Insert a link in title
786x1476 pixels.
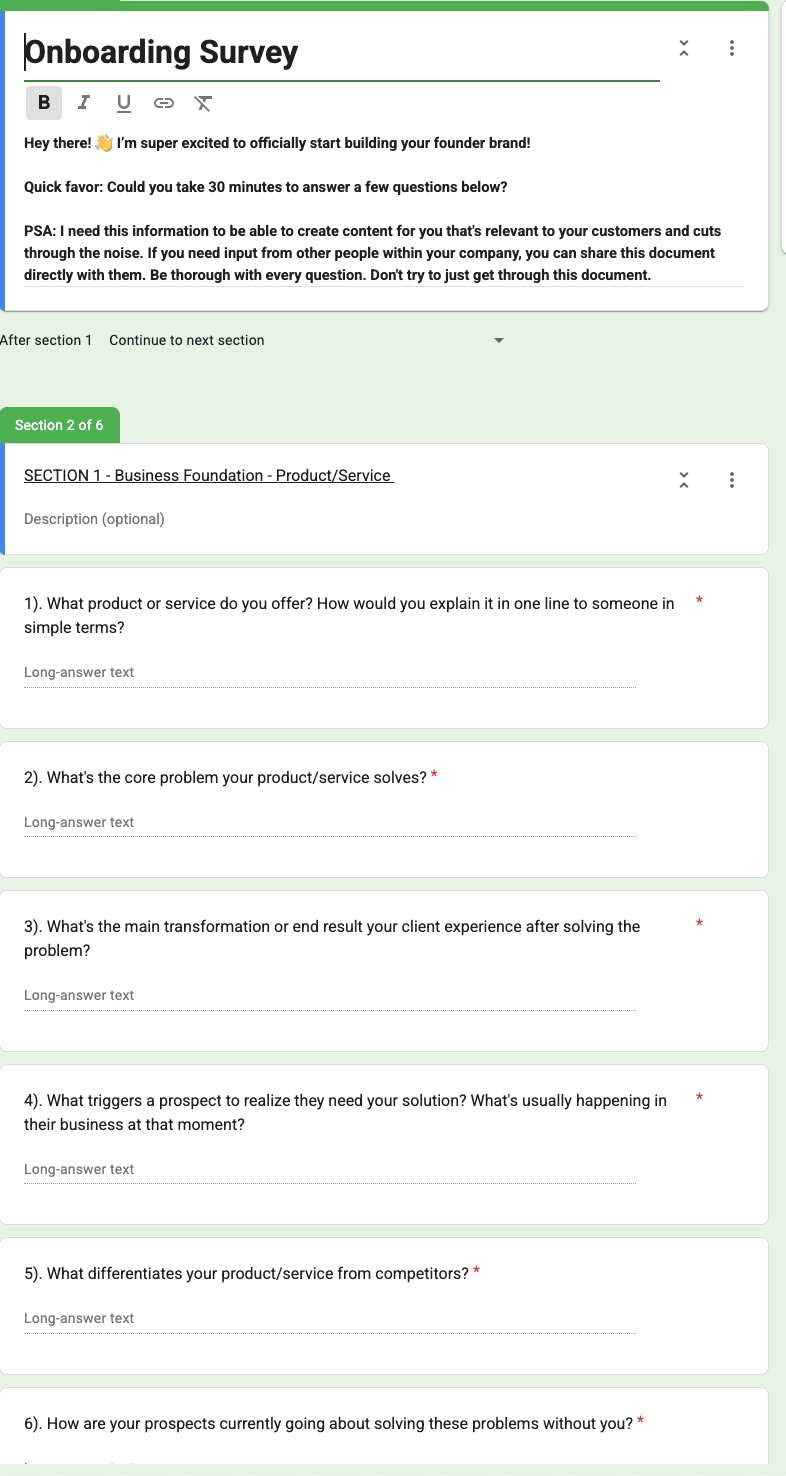click(164, 103)
